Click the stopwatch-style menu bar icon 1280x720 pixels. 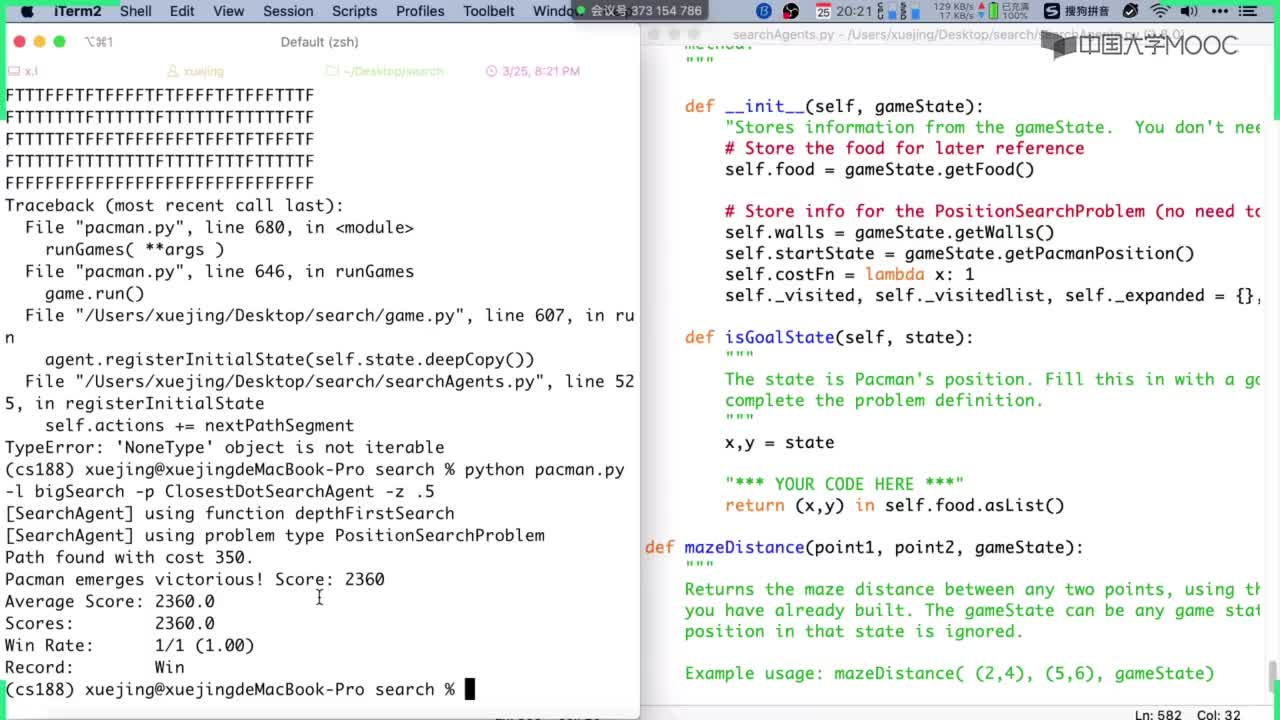pyautogui.click(x=1130, y=11)
